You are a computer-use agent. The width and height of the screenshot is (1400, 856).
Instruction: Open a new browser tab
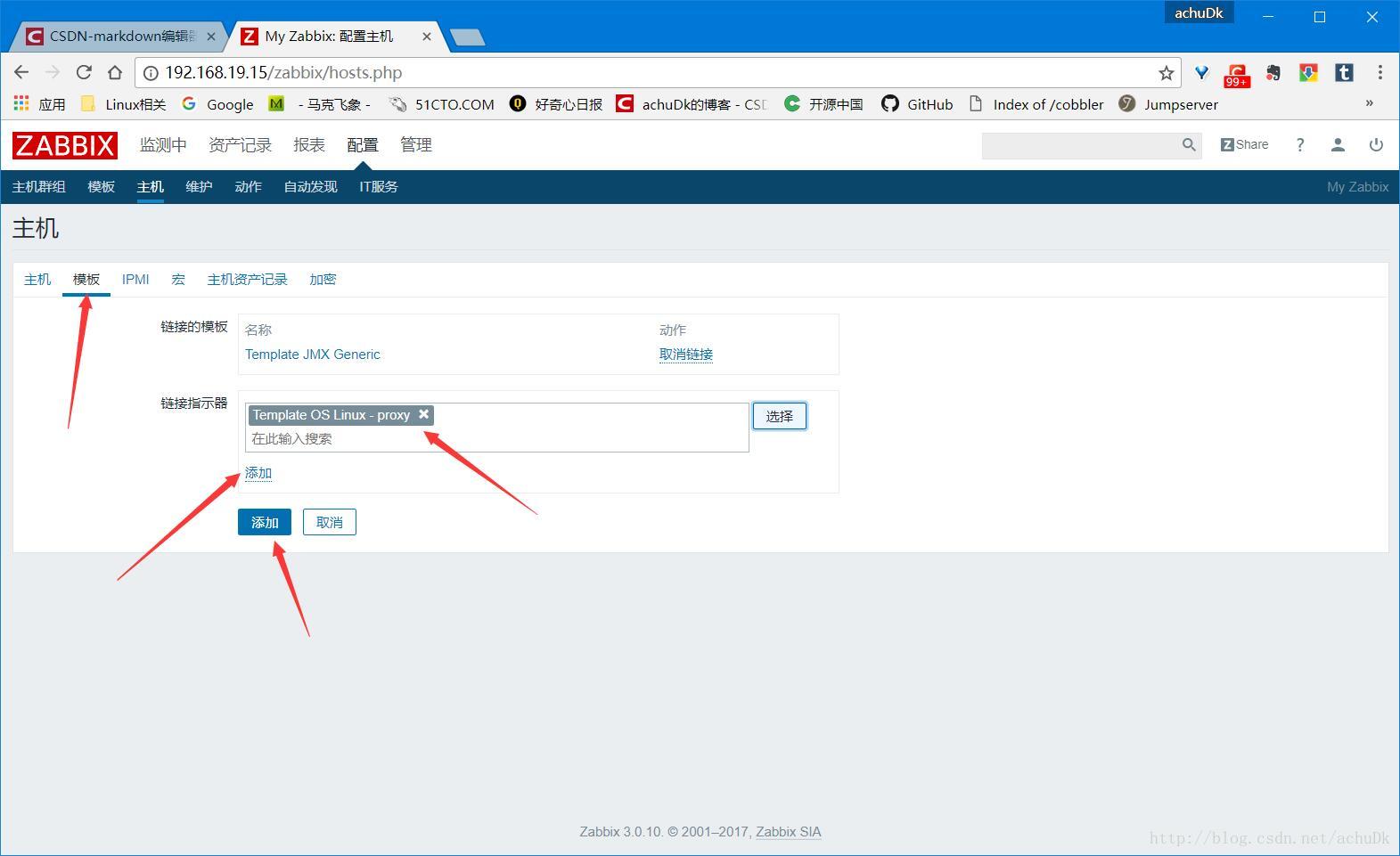(x=467, y=37)
